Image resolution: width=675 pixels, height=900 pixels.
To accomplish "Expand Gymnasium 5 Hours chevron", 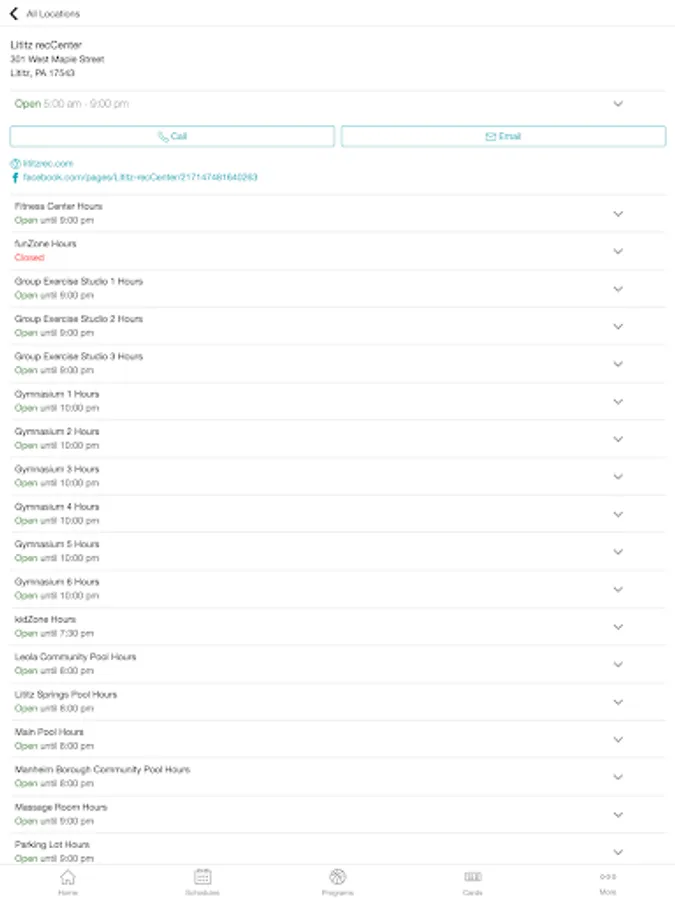I will 618,552.
